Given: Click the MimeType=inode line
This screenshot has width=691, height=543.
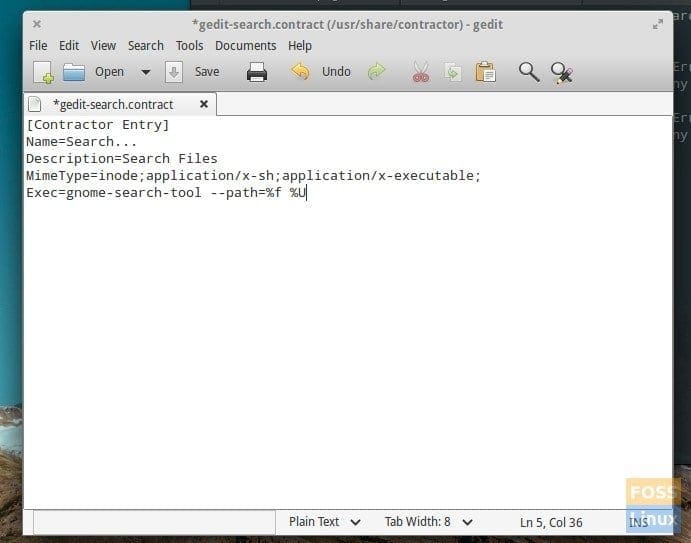Looking at the screenshot, I should (x=253, y=176).
